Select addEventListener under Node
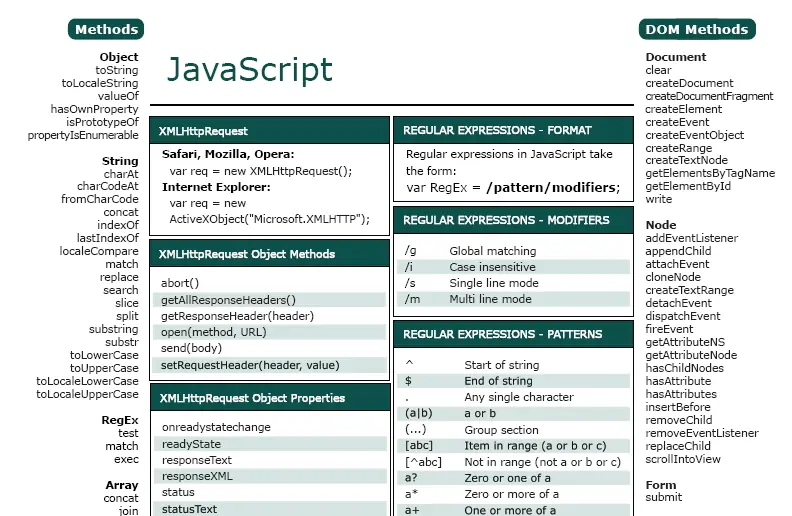The image size is (792, 516). 691,238
